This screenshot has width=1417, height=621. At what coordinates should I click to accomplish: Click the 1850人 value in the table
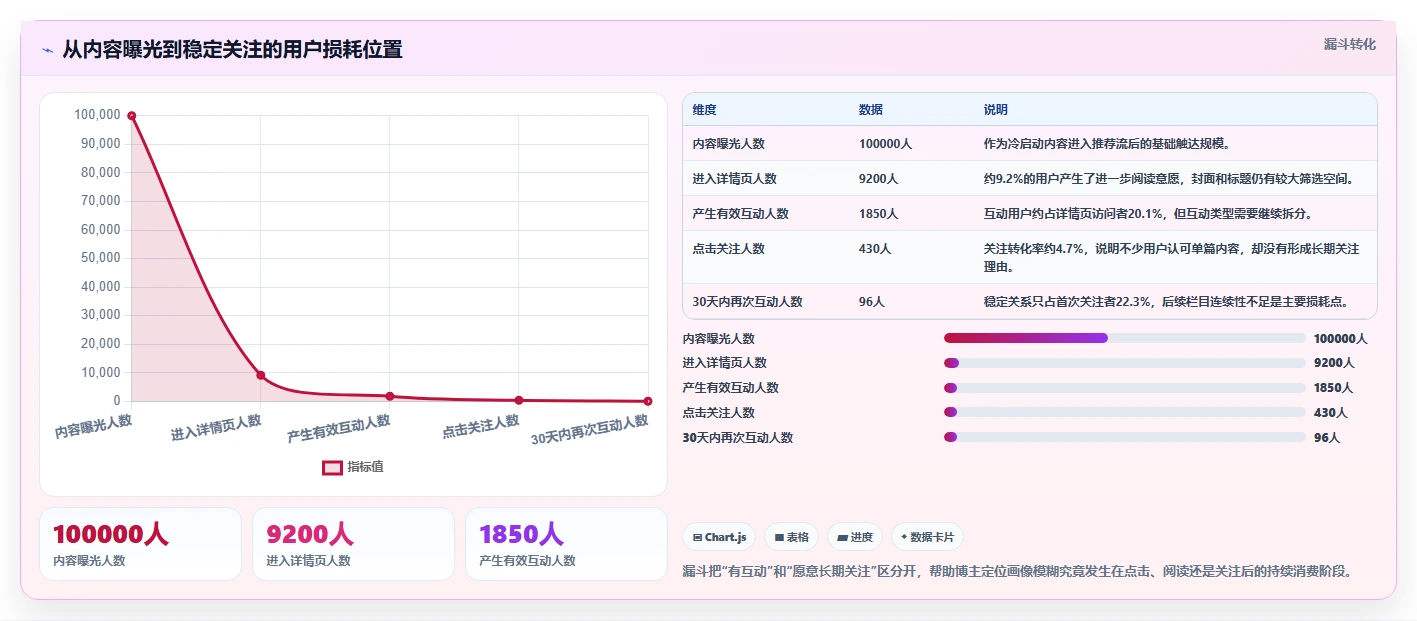click(878, 214)
